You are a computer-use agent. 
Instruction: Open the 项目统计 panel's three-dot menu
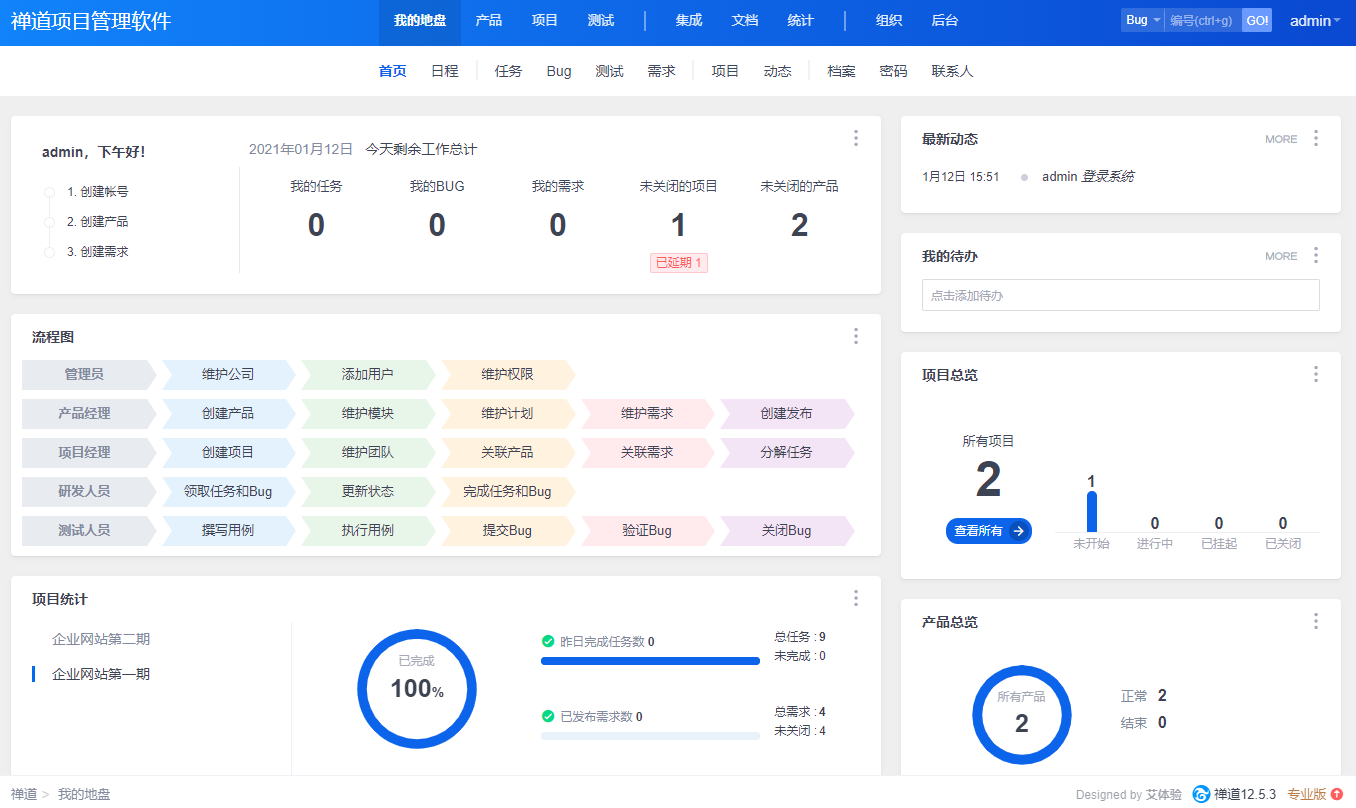855,598
